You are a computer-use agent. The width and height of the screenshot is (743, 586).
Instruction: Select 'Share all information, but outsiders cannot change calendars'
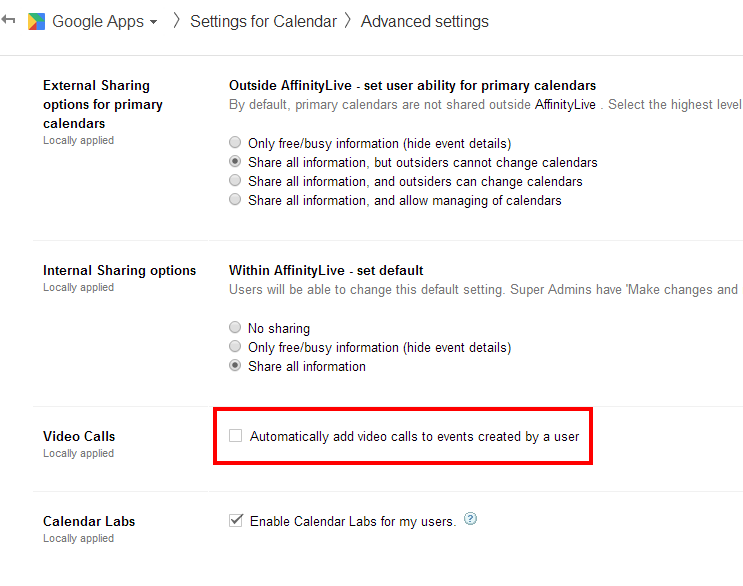pos(235,162)
